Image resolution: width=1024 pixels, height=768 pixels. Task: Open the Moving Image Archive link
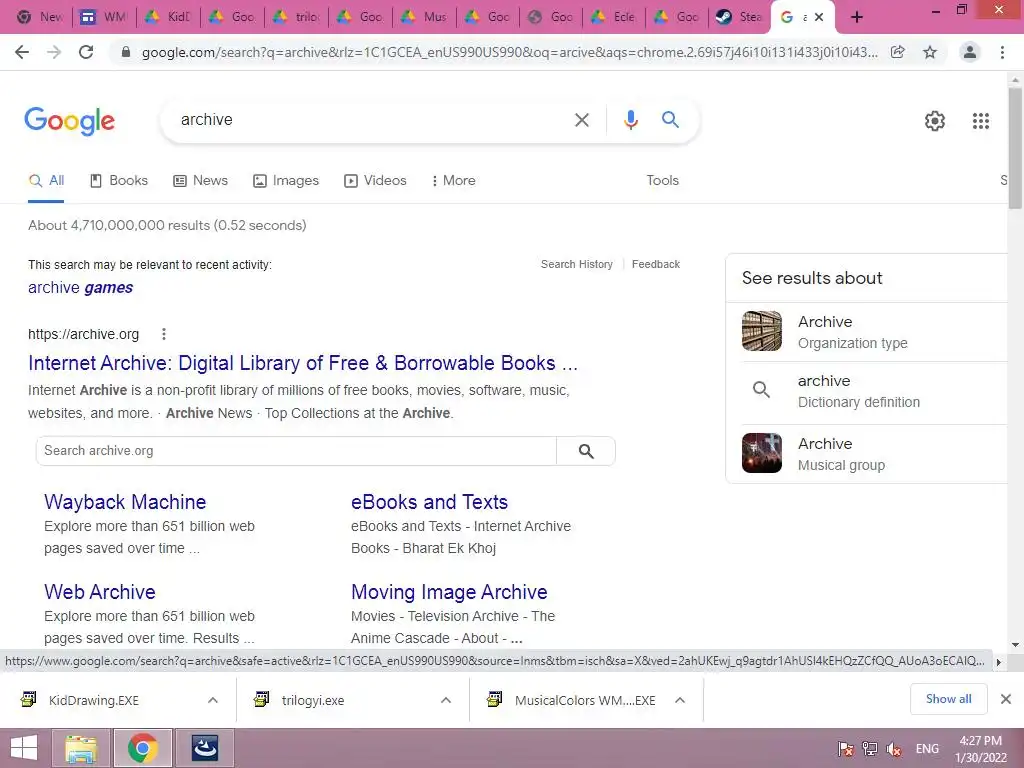pos(449,592)
